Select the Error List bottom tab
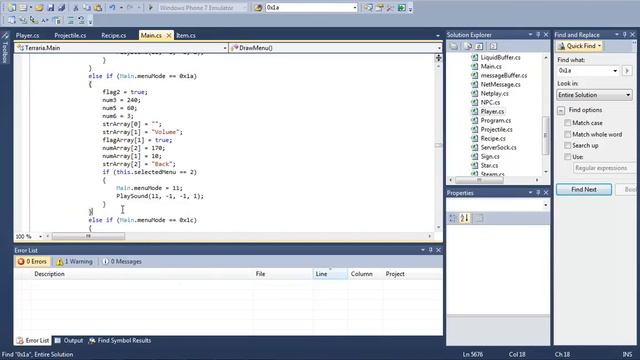 (x=33, y=340)
